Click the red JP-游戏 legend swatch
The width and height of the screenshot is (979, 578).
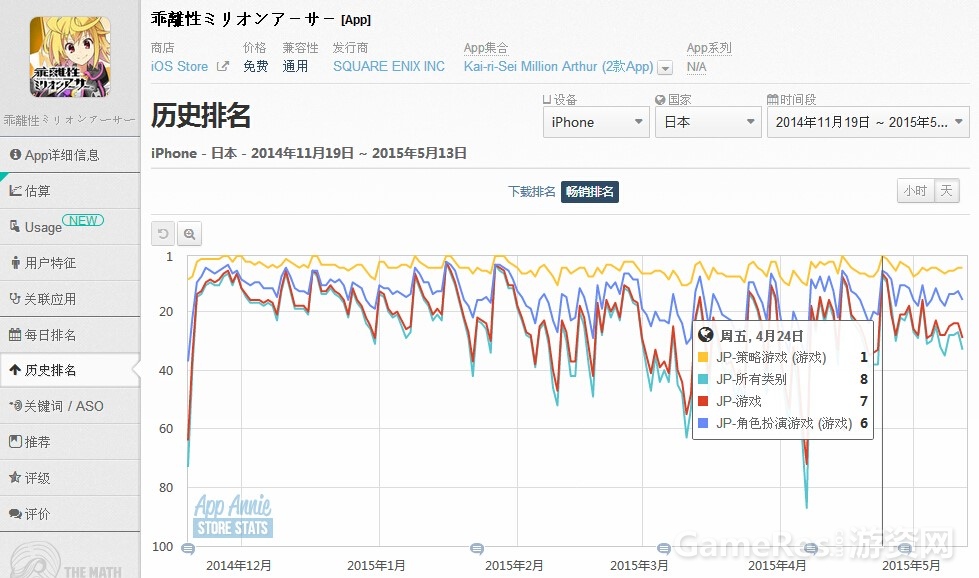pyautogui.click(x=703, y=401)
